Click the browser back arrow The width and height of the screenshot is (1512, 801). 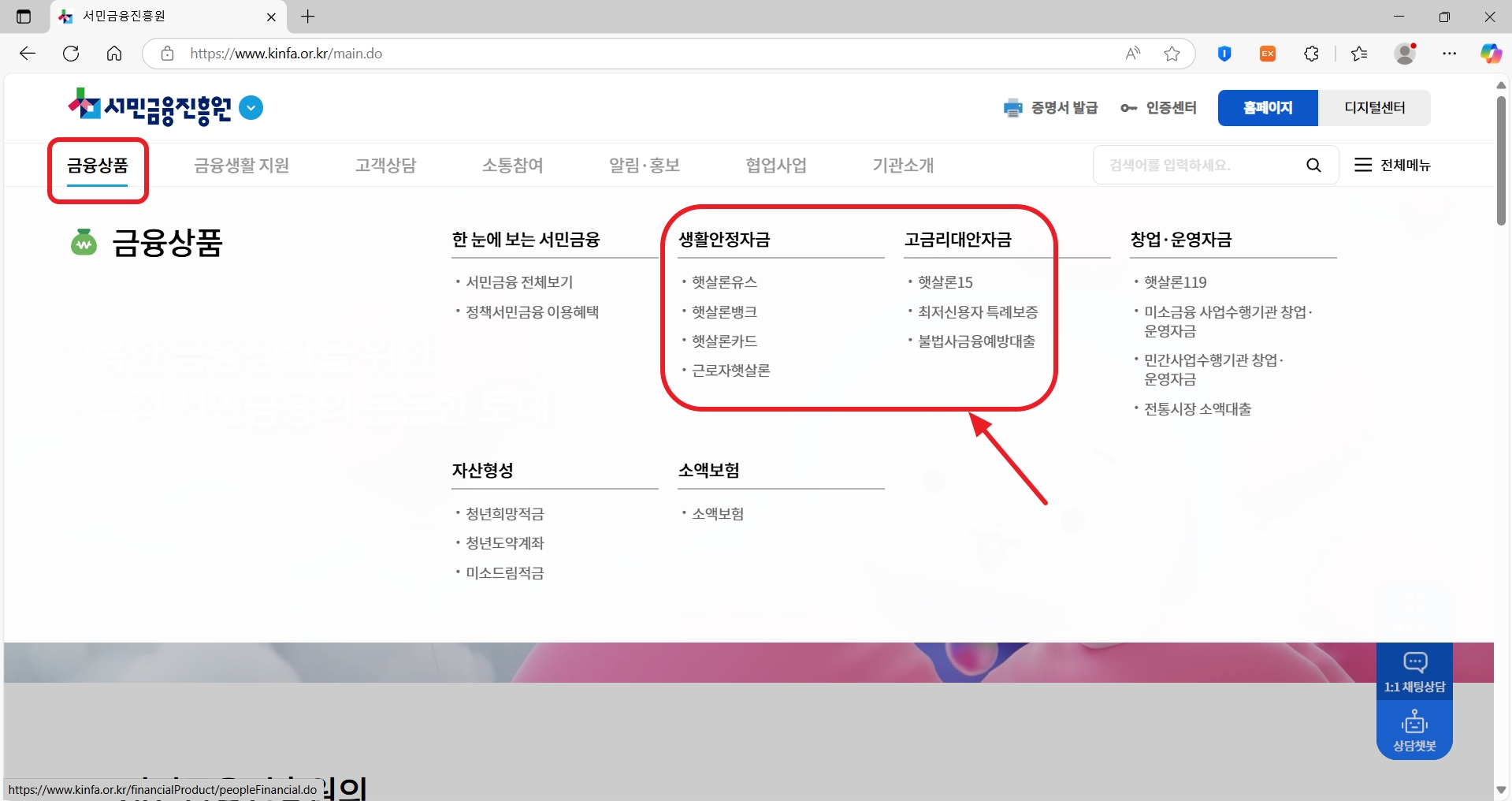click(28, 54)
